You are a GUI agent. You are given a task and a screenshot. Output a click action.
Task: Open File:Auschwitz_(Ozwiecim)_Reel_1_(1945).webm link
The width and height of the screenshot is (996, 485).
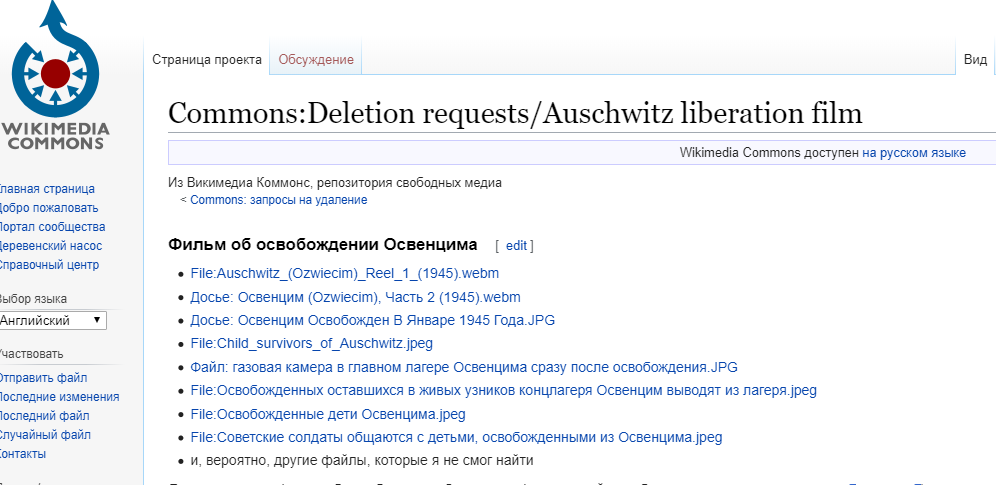pyautogui.click(x=344, y=273)
